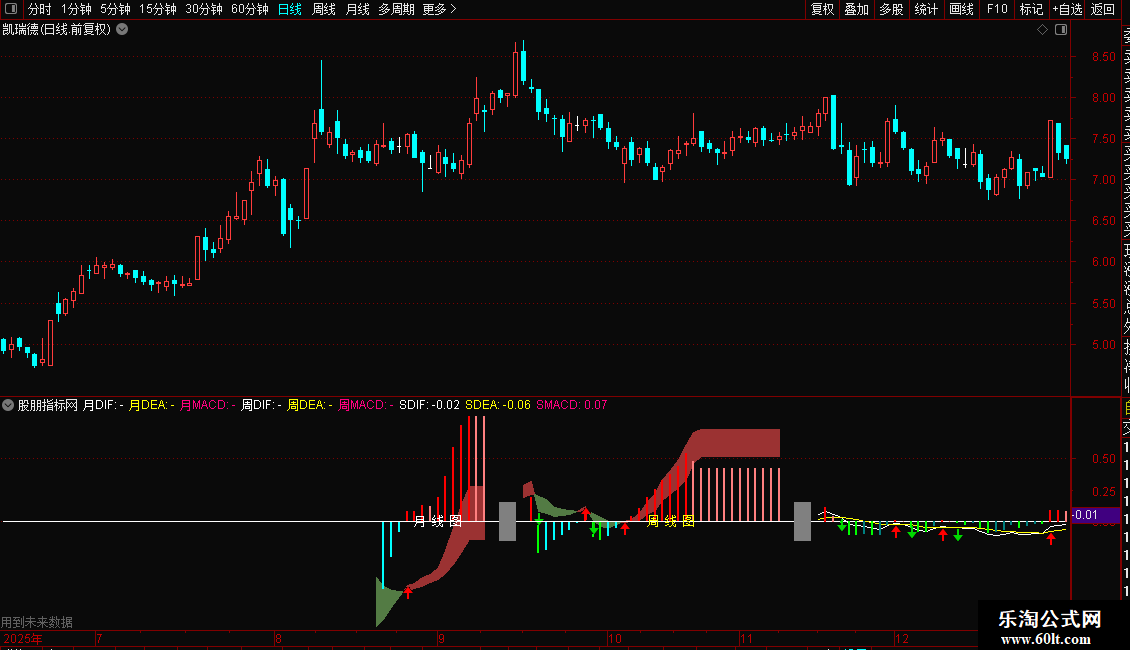Click the diamond icon in chart header
1130x650 pixels.
coord(1042,30)
